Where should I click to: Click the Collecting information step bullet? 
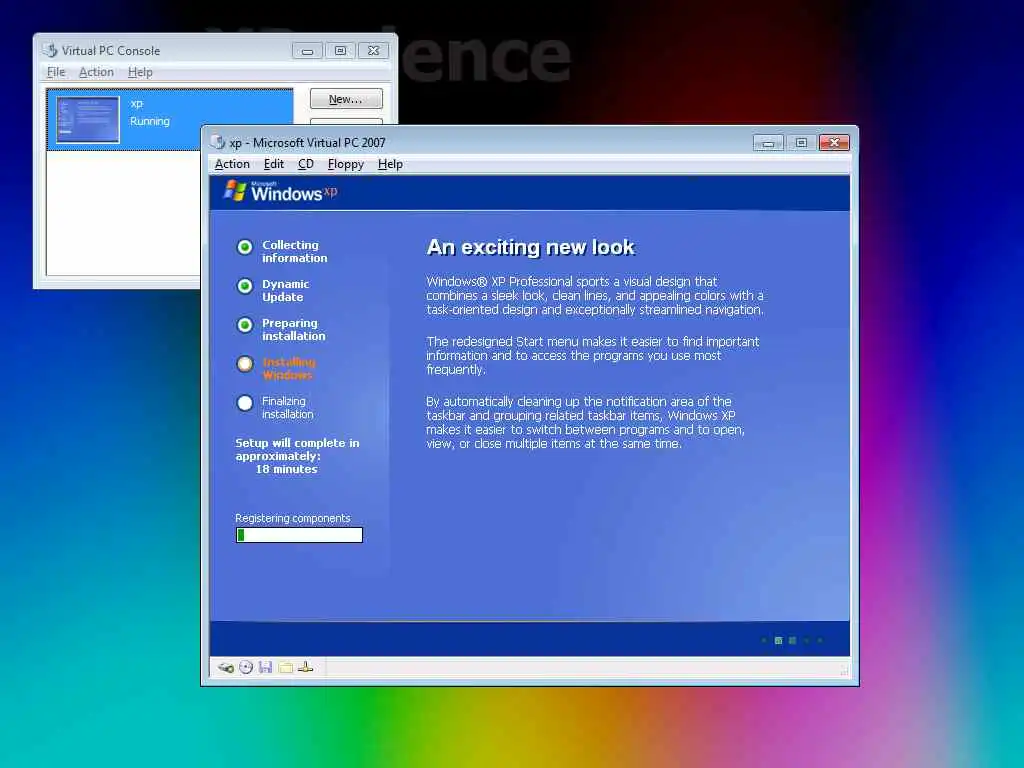coord(245,247)
